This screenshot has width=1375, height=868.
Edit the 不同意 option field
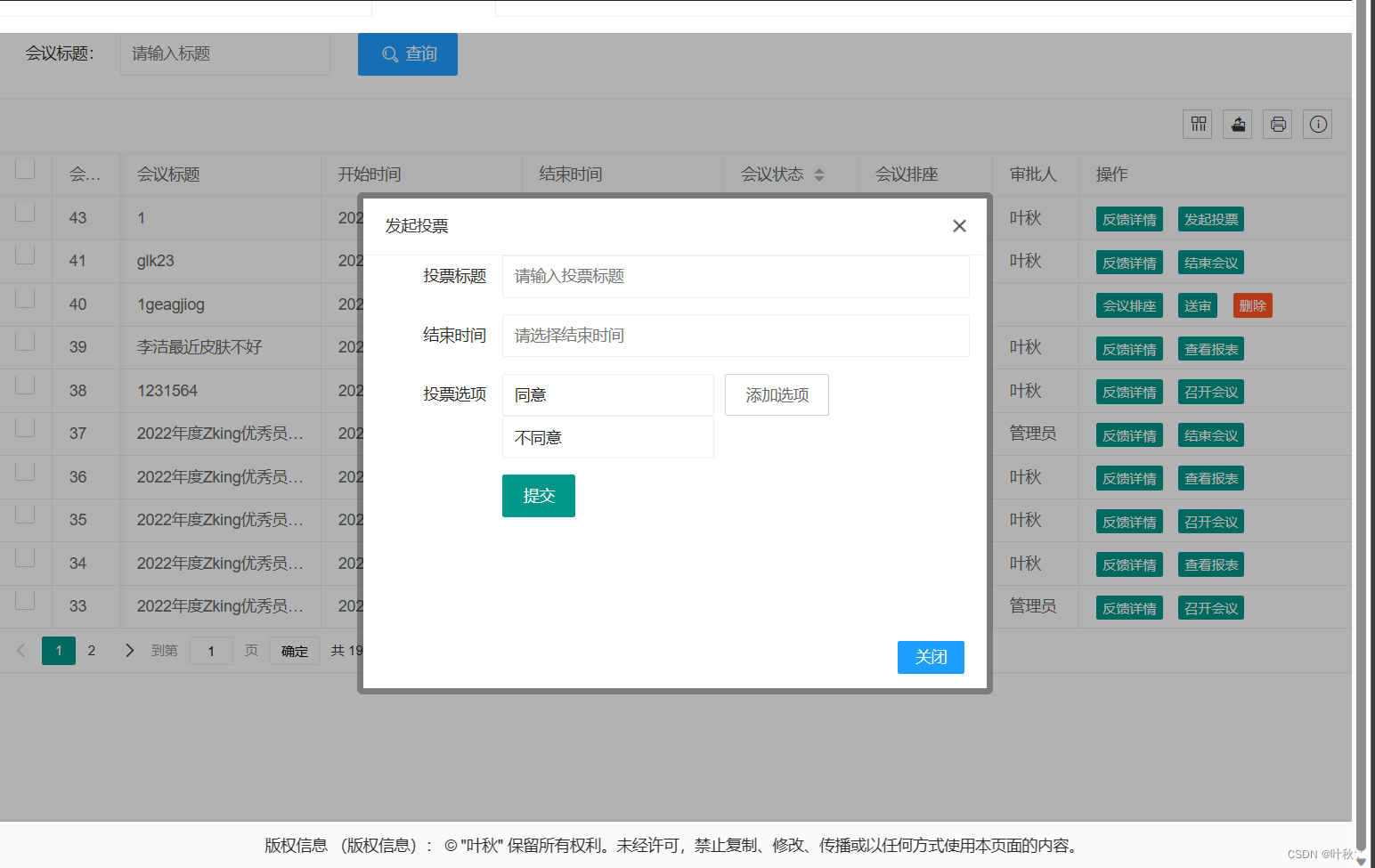pyautogui.click(x=608, y=437)
